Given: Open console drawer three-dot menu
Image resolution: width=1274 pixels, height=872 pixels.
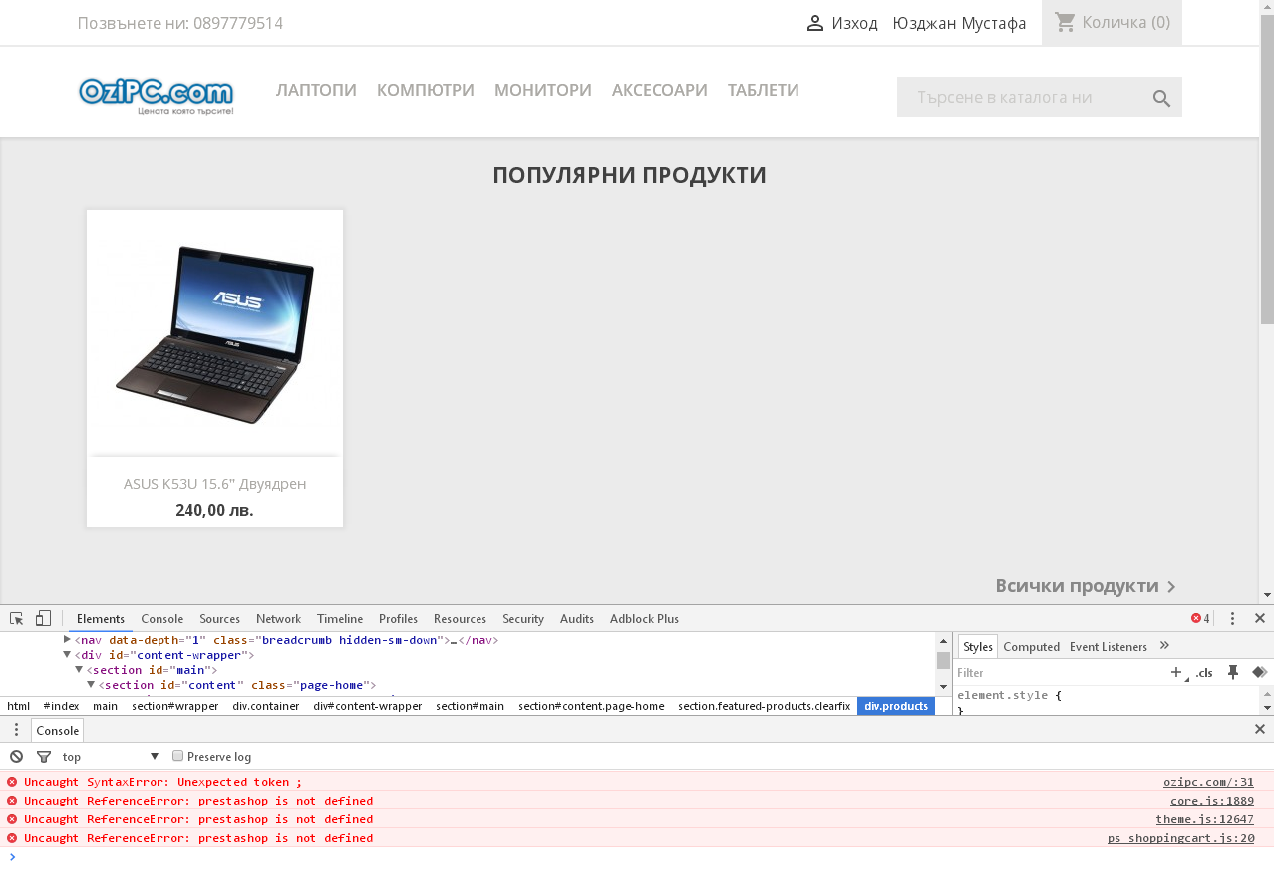Looking at the screenshot, I should 16,730.
